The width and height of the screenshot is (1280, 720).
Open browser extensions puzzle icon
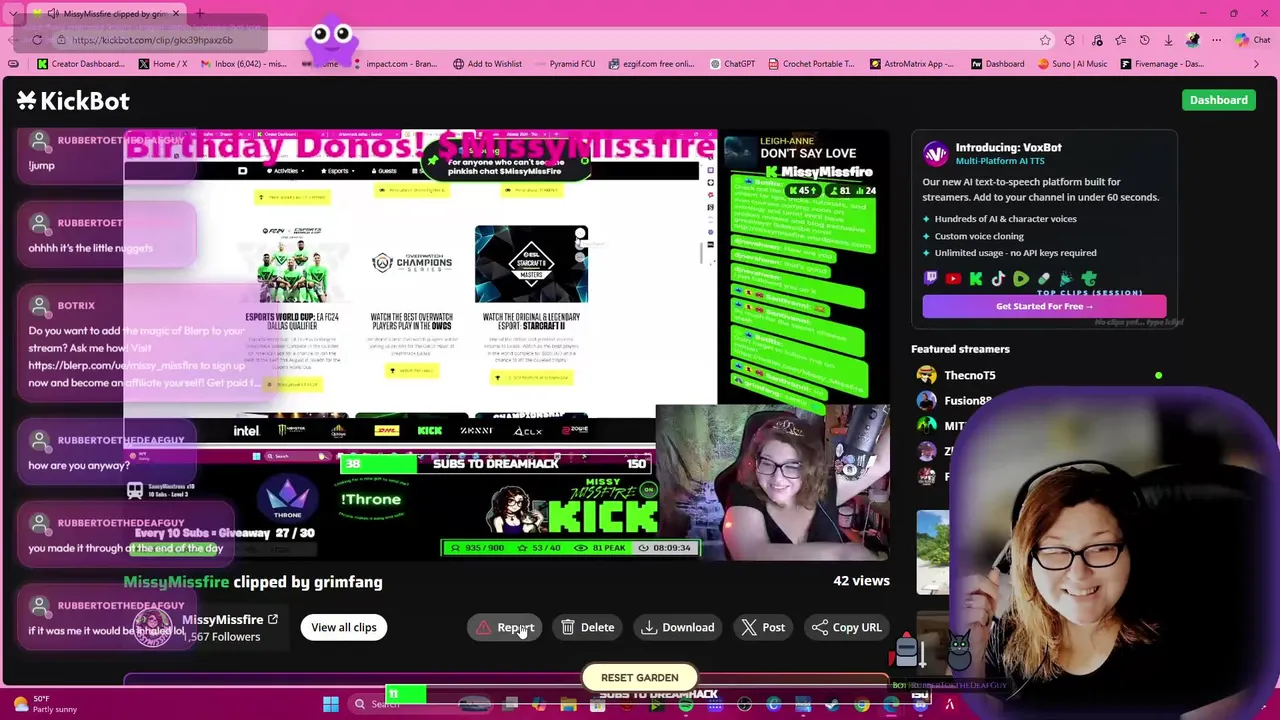click(x=1070, y=40)
